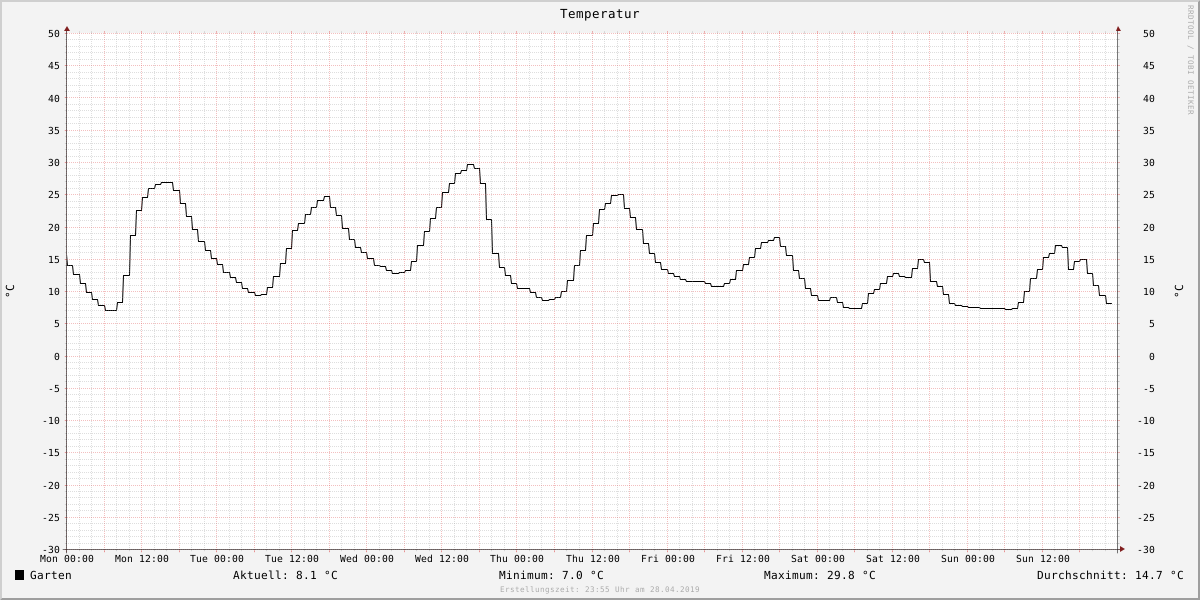Click the 'Wed 00:00' x-axis label
Screen dimensions: 1200x600
pos(367,559)
